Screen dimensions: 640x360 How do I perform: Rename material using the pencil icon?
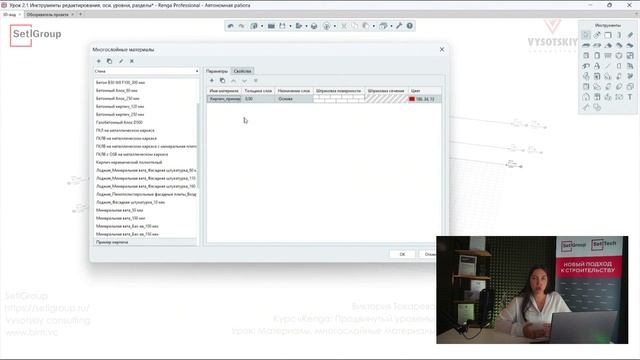pyautogui.click(x=121, y=61)
